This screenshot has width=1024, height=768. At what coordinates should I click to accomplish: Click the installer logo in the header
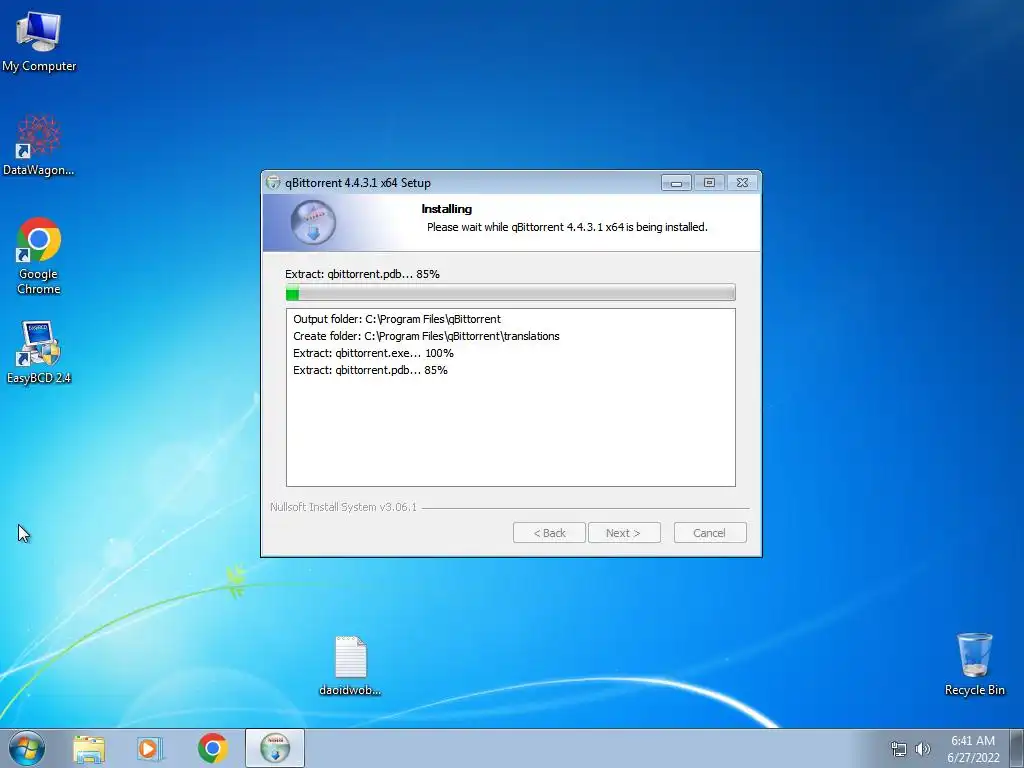coord(313,223)
